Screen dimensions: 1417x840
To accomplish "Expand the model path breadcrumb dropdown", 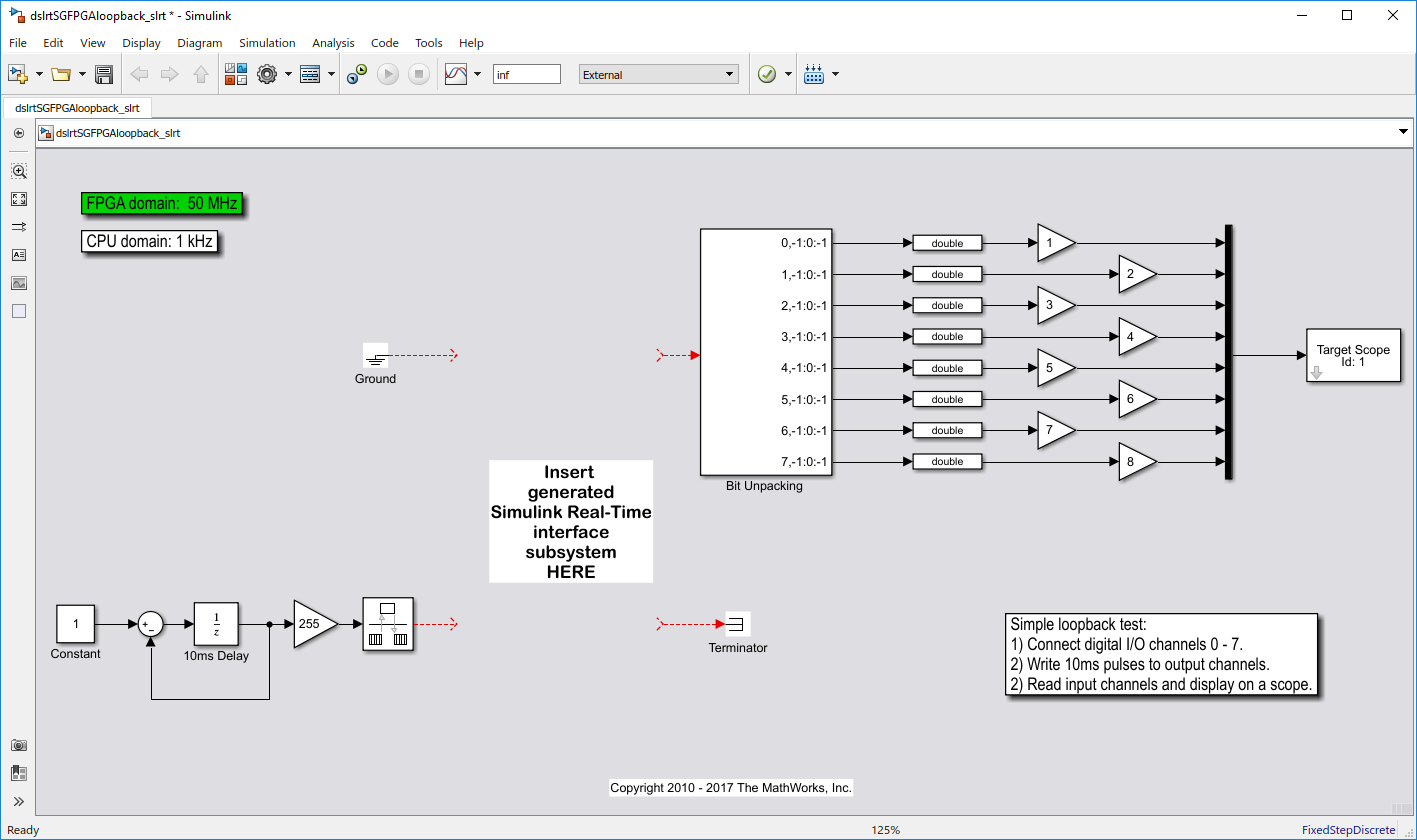I will pos(1402,132).
